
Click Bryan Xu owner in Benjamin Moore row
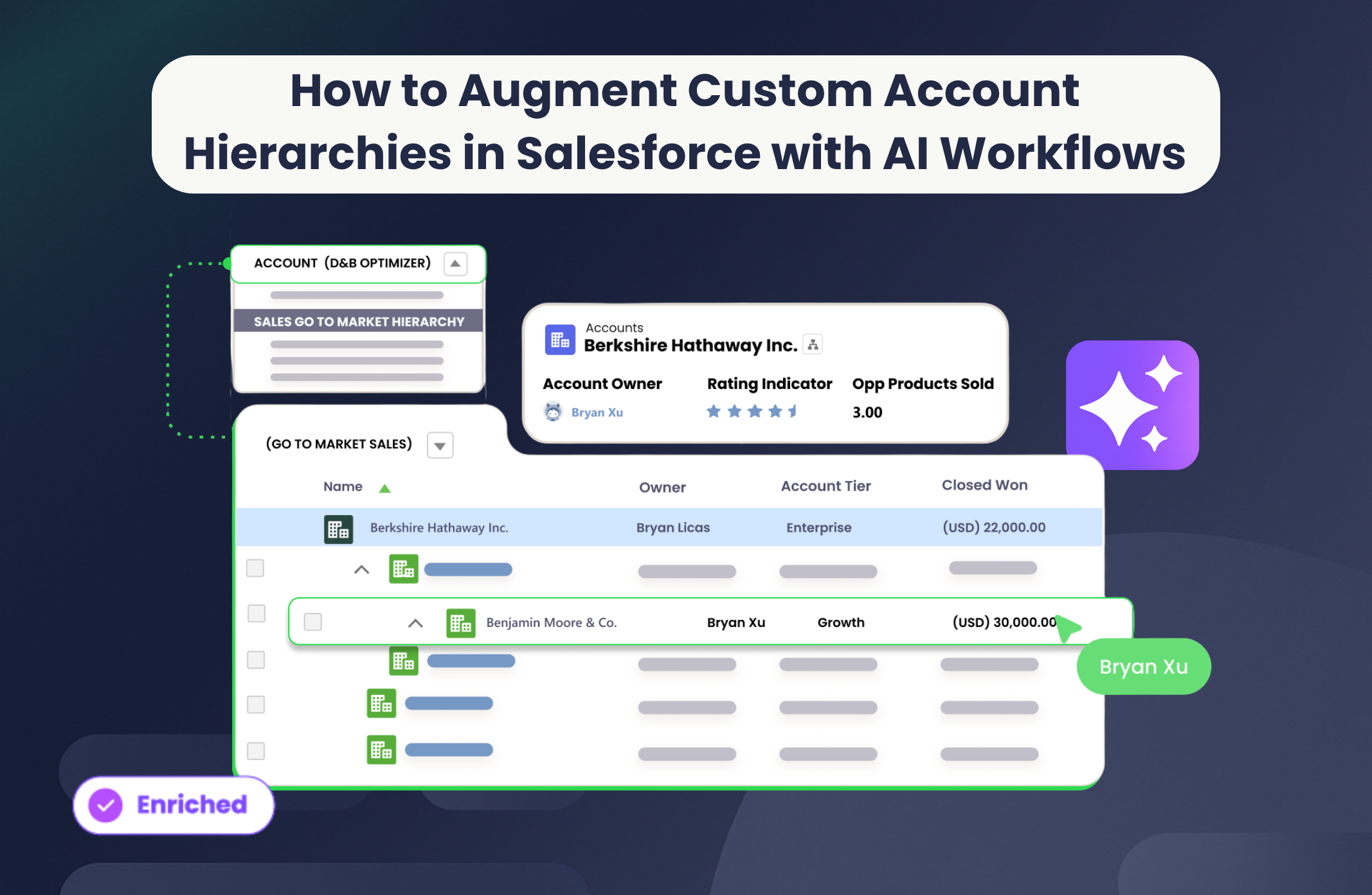coord(736,622)
